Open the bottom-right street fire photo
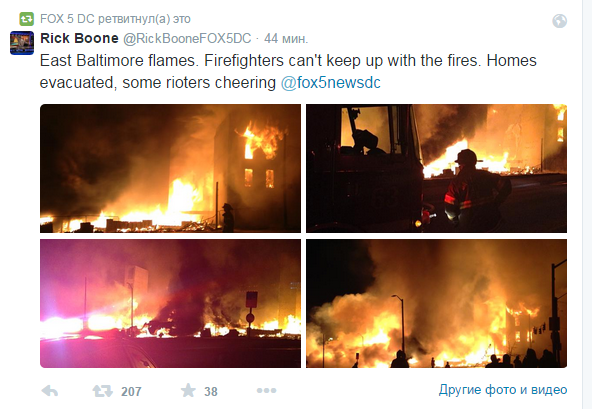Screen dimensions: 592x409 [x=436, y=303]
